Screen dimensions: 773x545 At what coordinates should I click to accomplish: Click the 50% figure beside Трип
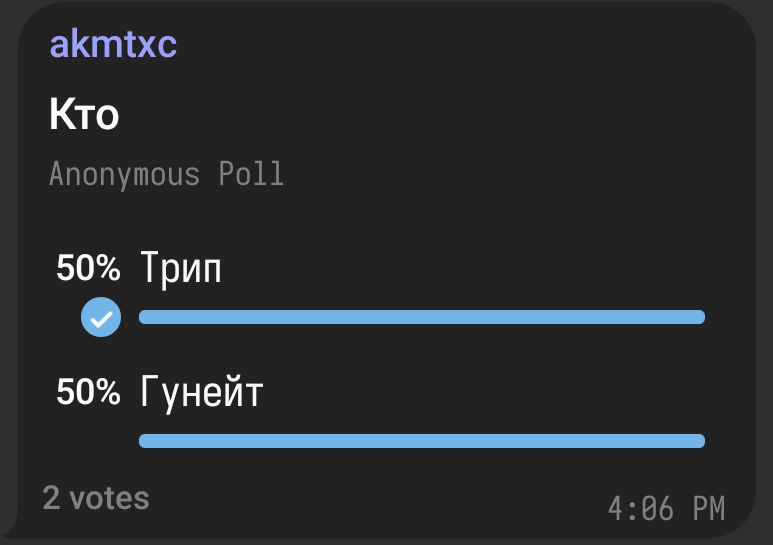click(x=88, y=268)
